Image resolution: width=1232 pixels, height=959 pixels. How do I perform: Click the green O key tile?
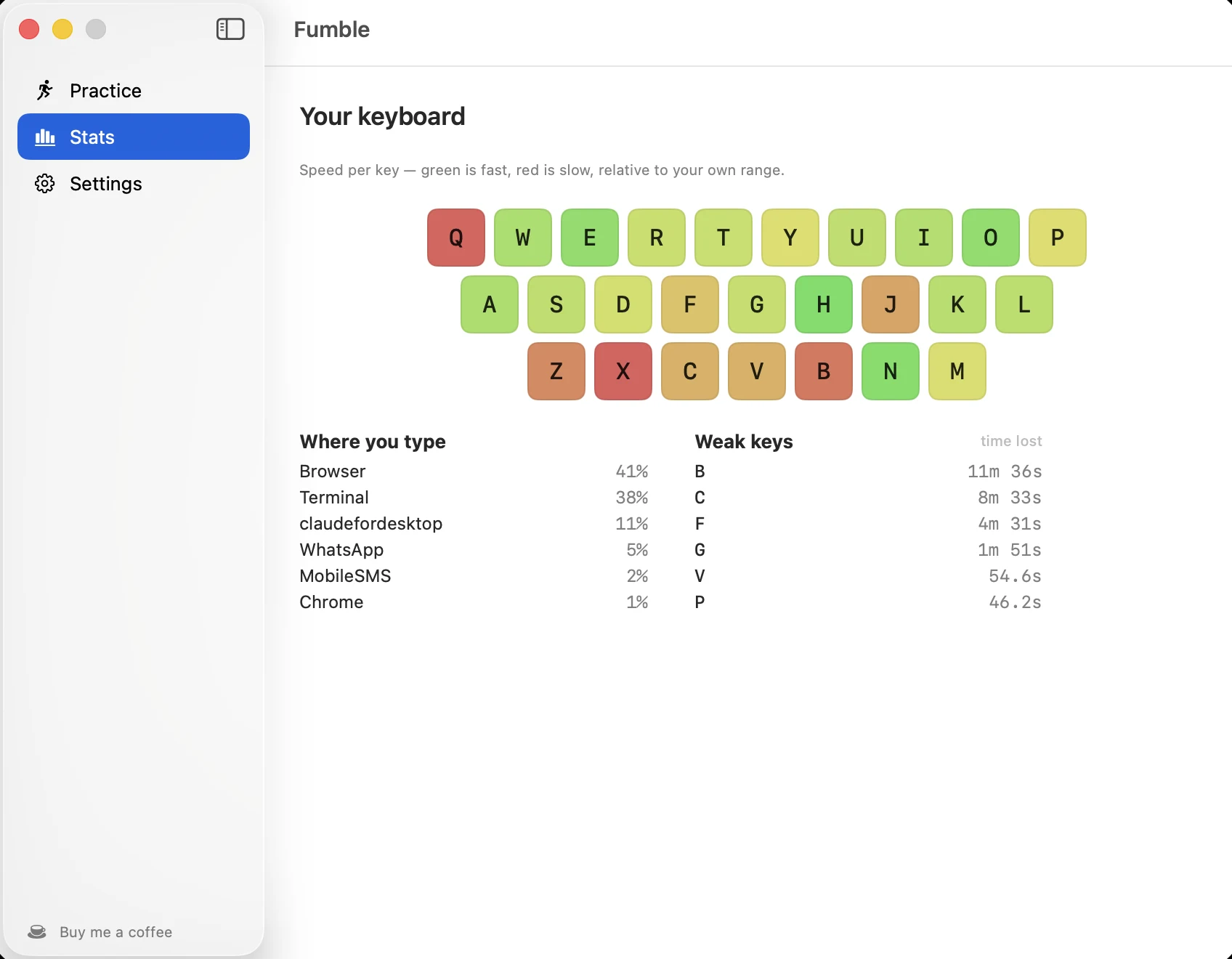(x=991, y=238)
